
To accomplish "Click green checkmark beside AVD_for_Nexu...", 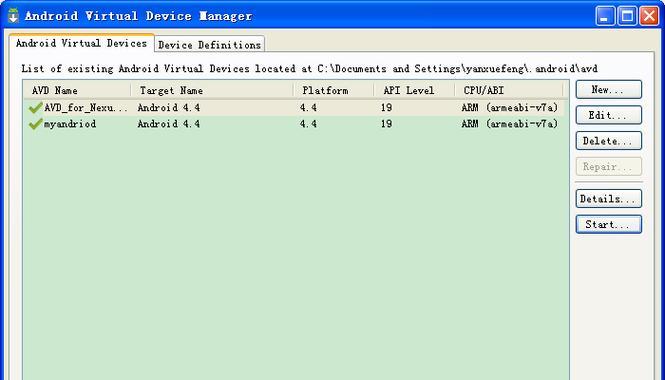I will click(x=36, y=108).
